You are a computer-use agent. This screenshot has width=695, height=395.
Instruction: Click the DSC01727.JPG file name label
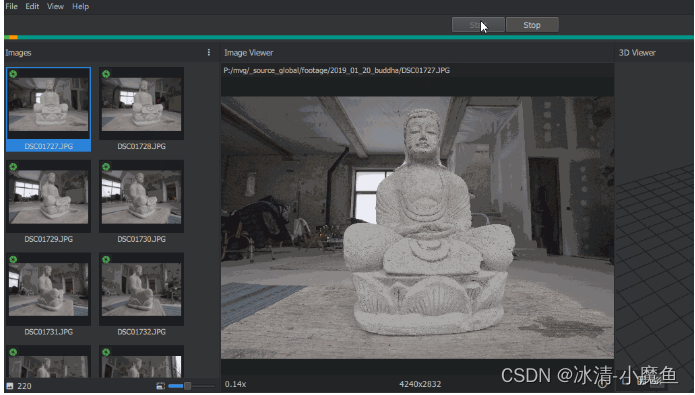[48, 146]
